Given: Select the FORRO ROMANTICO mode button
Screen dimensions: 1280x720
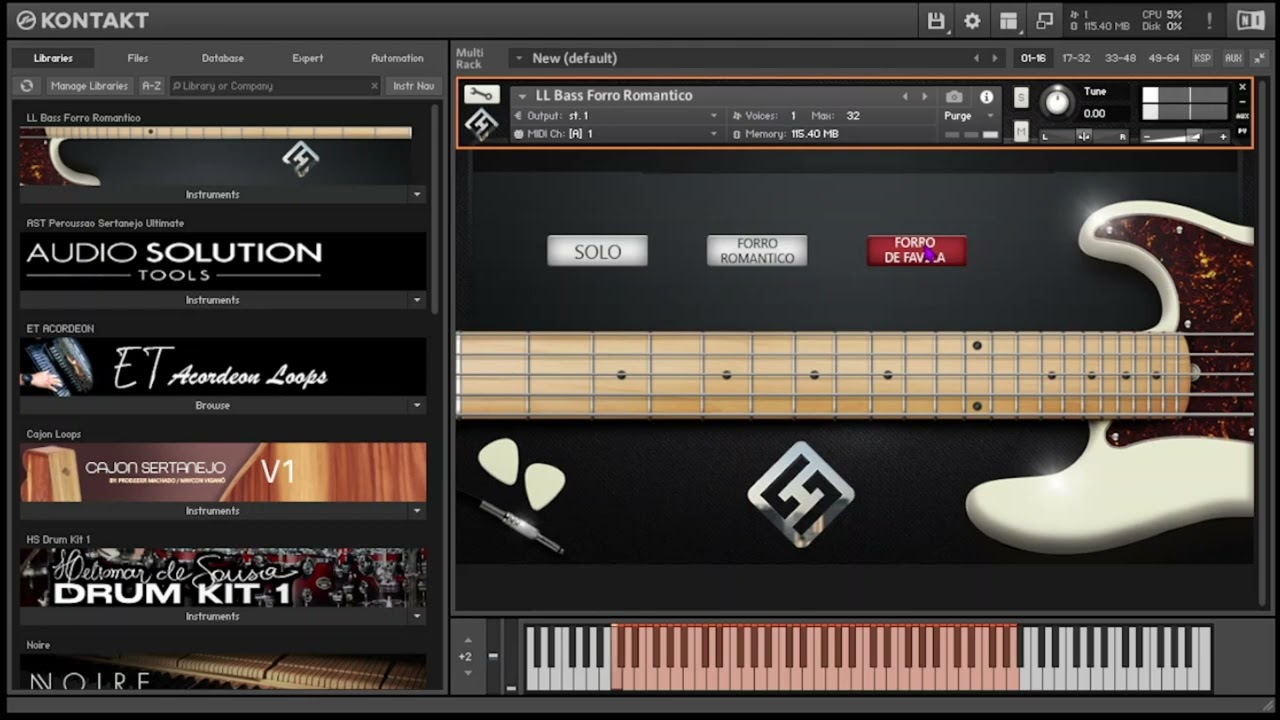Looking at the screenshot, I should tap(757, 251).
